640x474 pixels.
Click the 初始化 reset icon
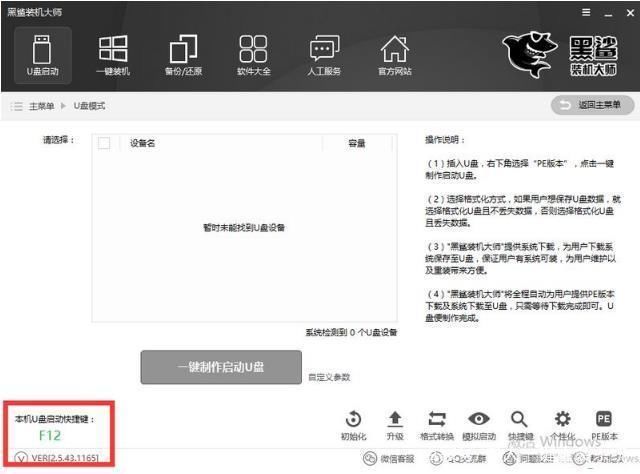click(353, 426)
